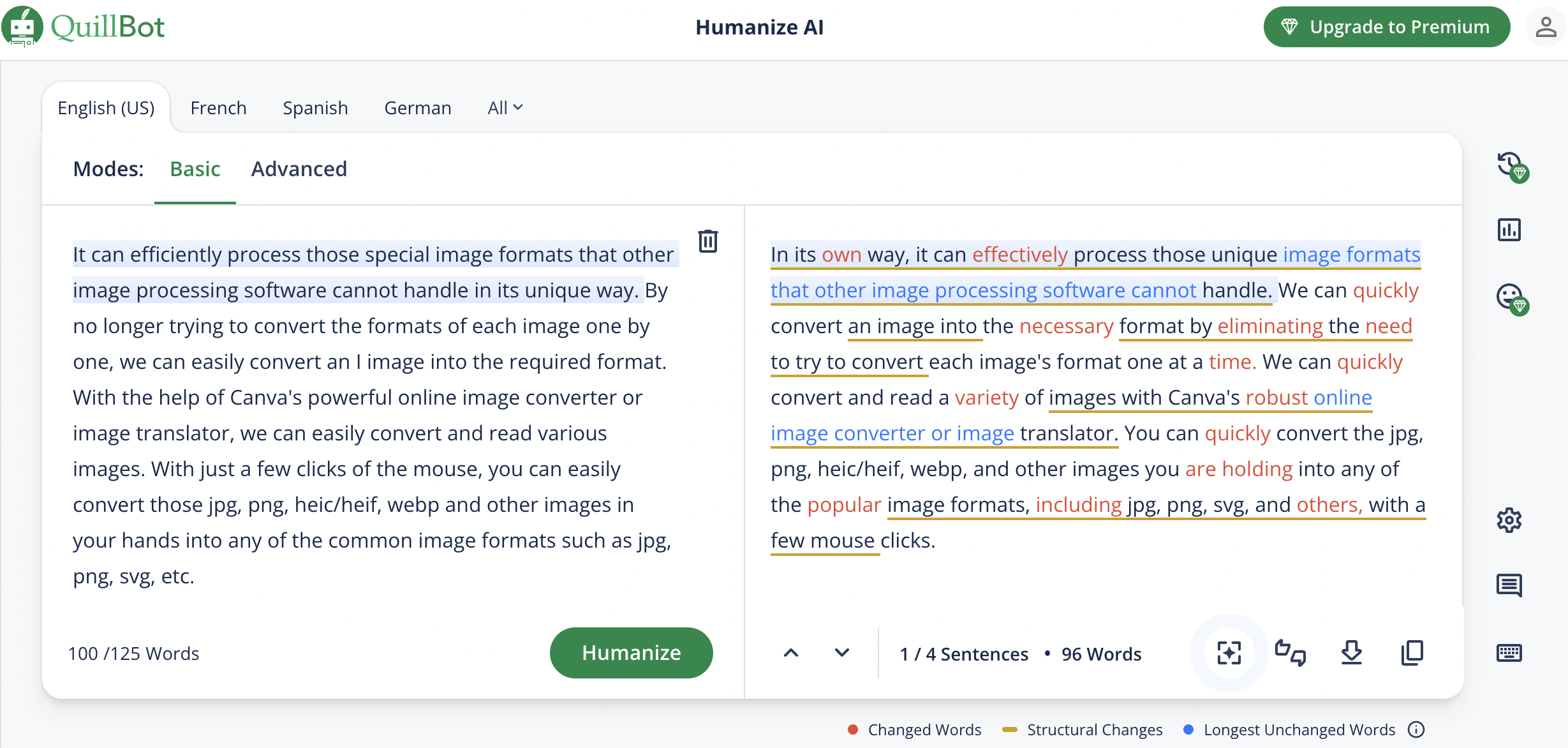
Task: Switch to the French language tab
Action: (218, 108)
